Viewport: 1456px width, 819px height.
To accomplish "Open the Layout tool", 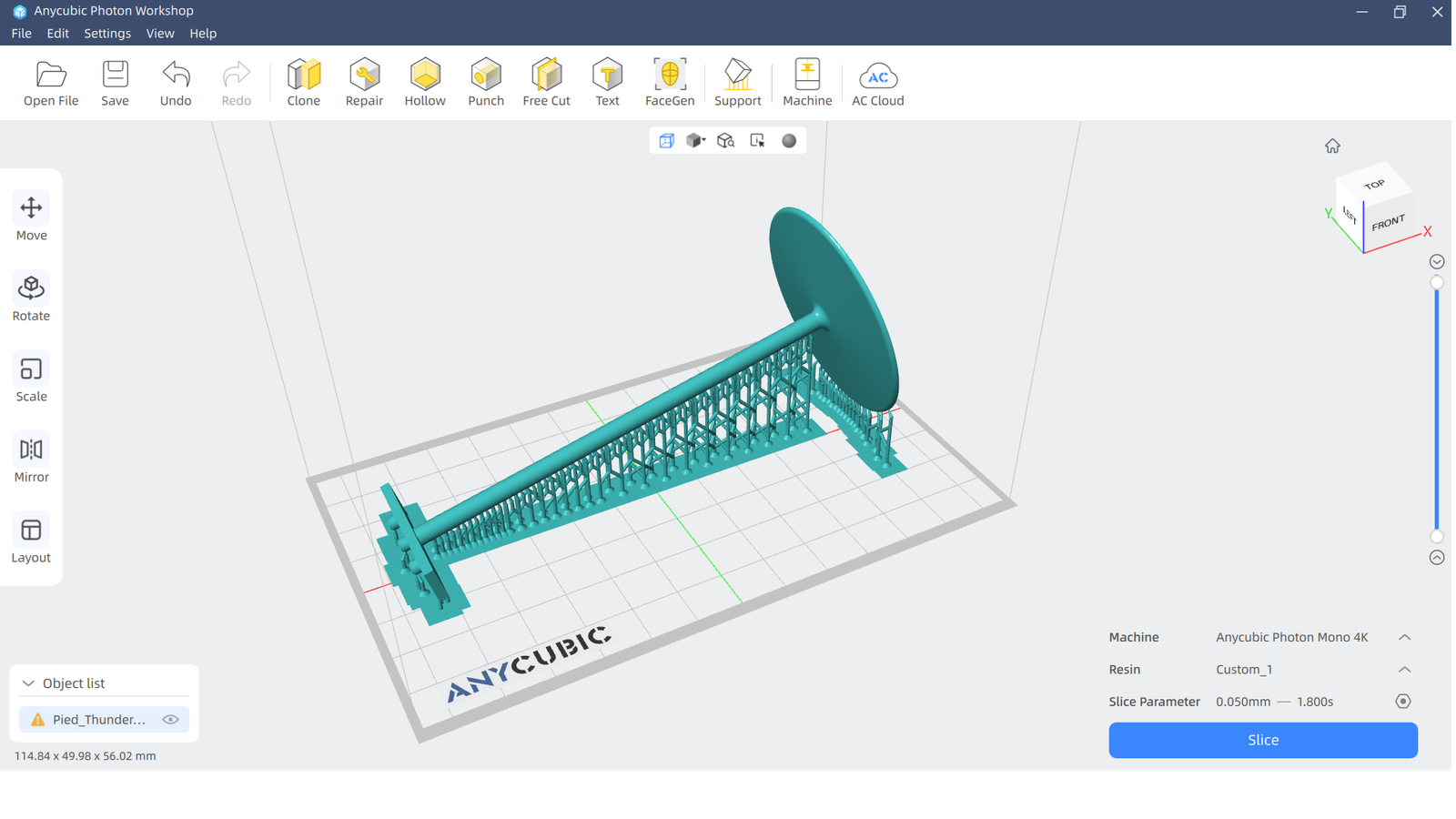I will point(31,541).
